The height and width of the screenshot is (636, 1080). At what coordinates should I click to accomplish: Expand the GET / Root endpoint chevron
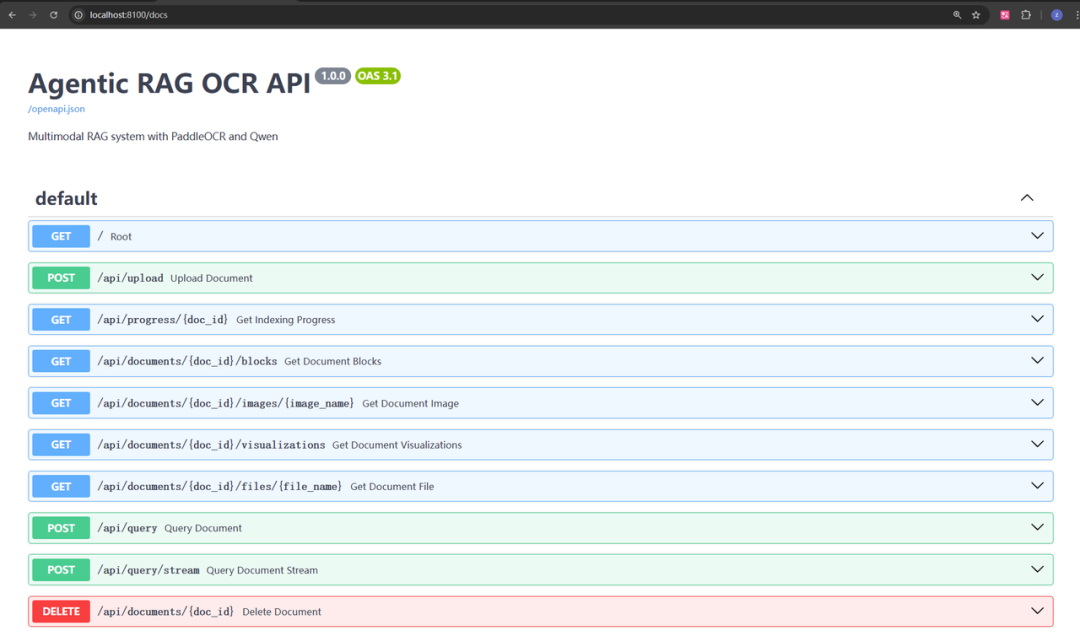point(1037,236)
